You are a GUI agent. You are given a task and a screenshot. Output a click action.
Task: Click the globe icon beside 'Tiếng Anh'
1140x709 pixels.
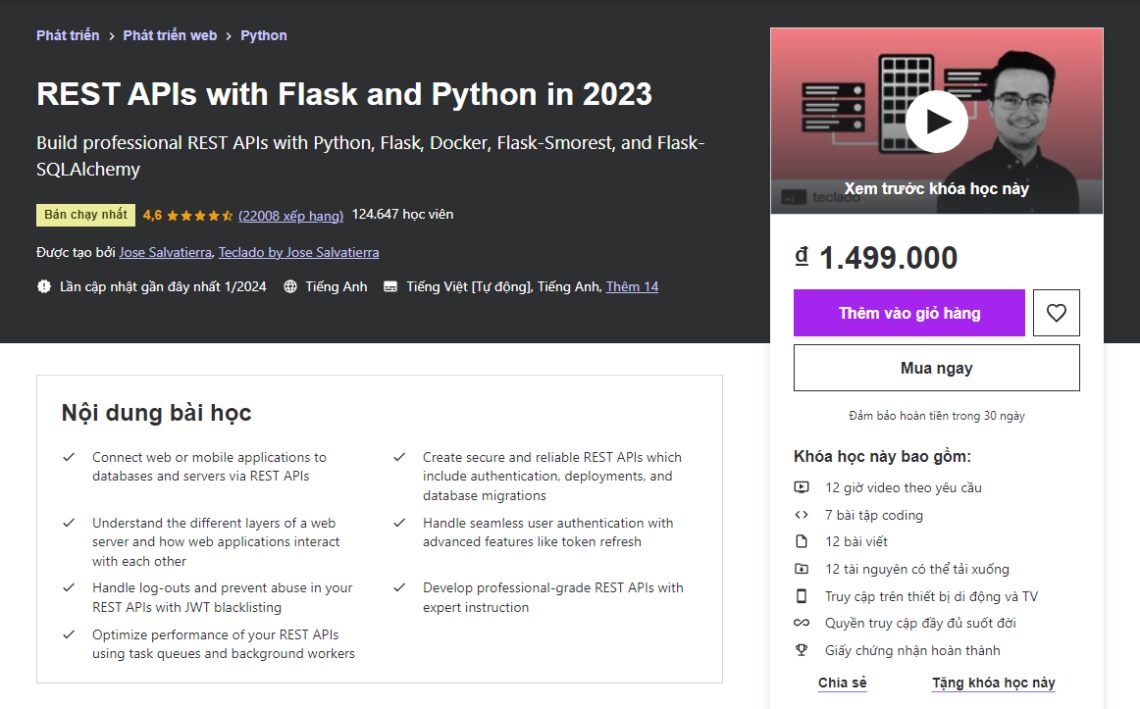point(288,286)
